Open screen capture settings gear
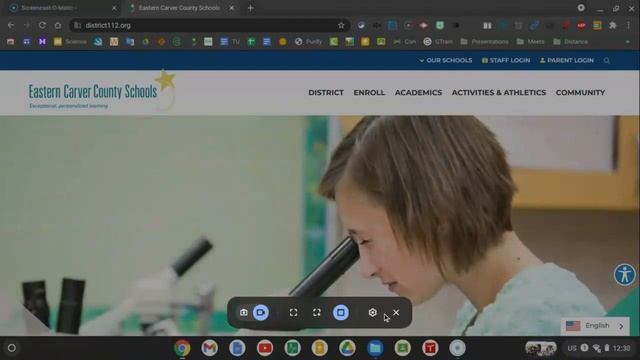The width and height of the screenshot is (640, 360). 372,313
